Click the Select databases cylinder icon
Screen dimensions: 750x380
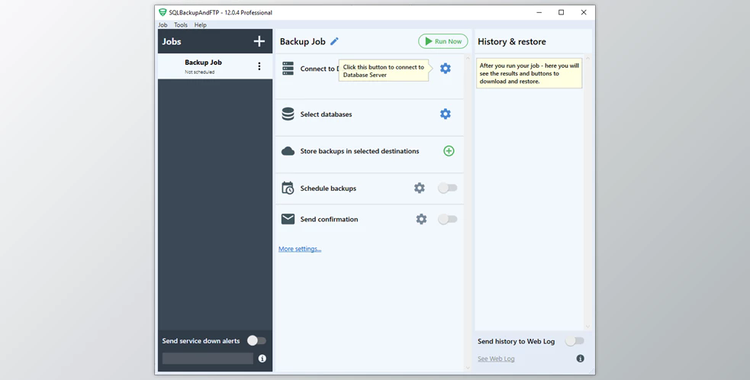pos(288,114)
